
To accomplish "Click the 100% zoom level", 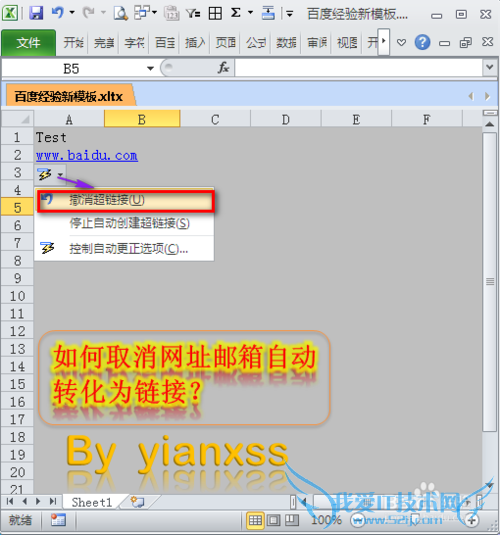I will tap(326, 520).
